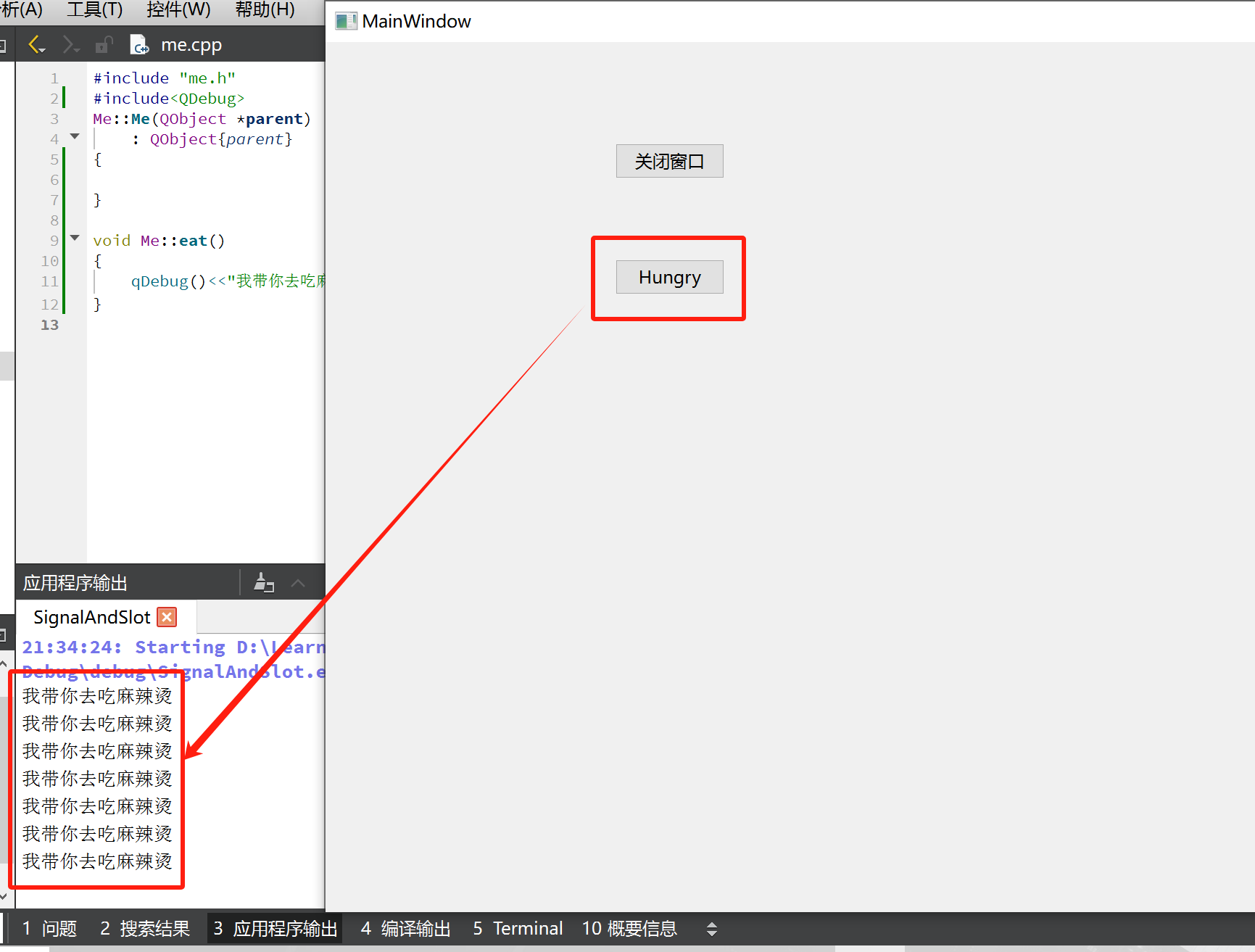Go back with the yellow back arrow
Viewport: 1255px width, 952px height.
tap(36, 45)
